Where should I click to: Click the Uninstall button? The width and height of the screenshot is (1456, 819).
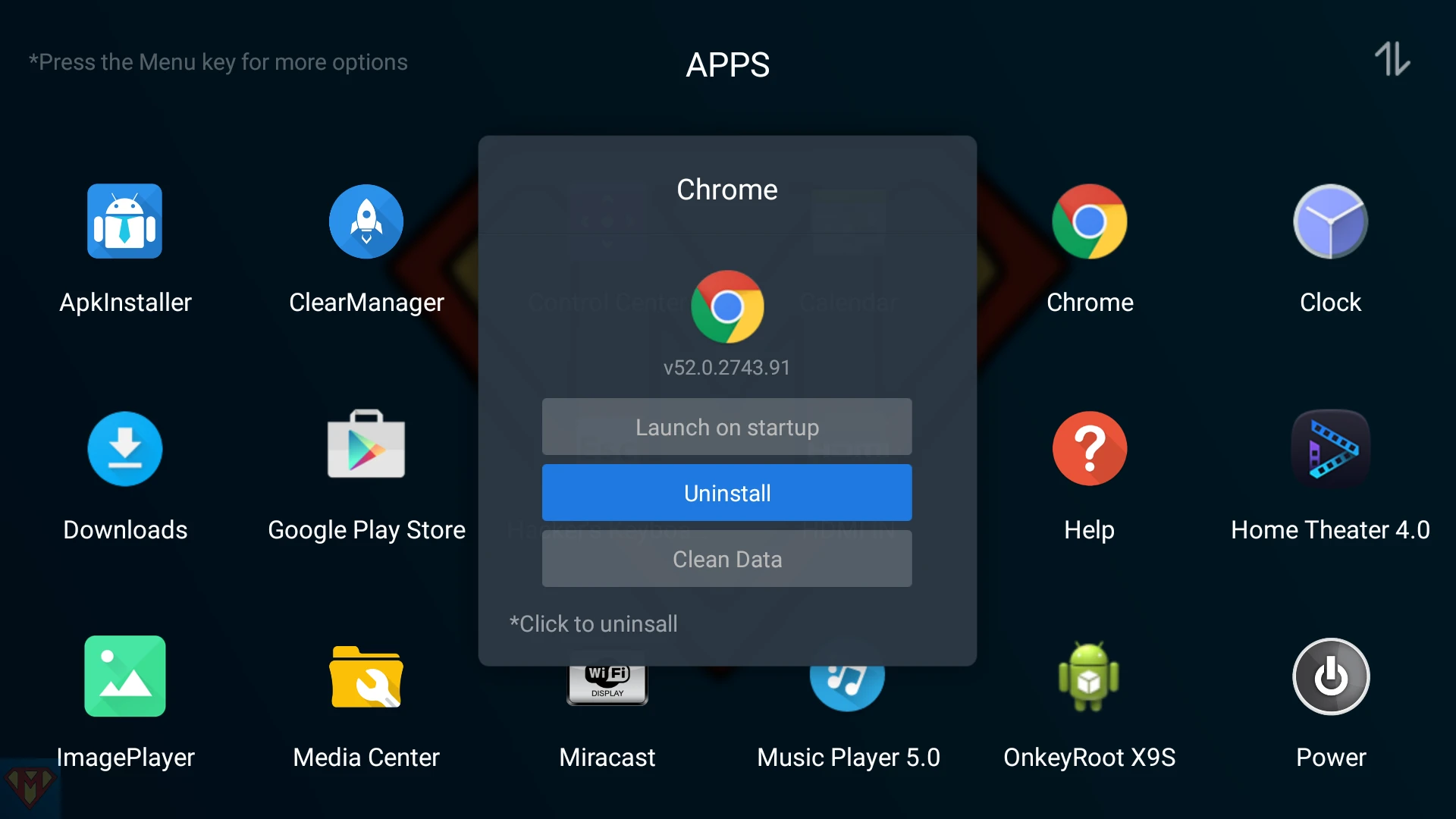pyautogui.click(x=727, y=493)
